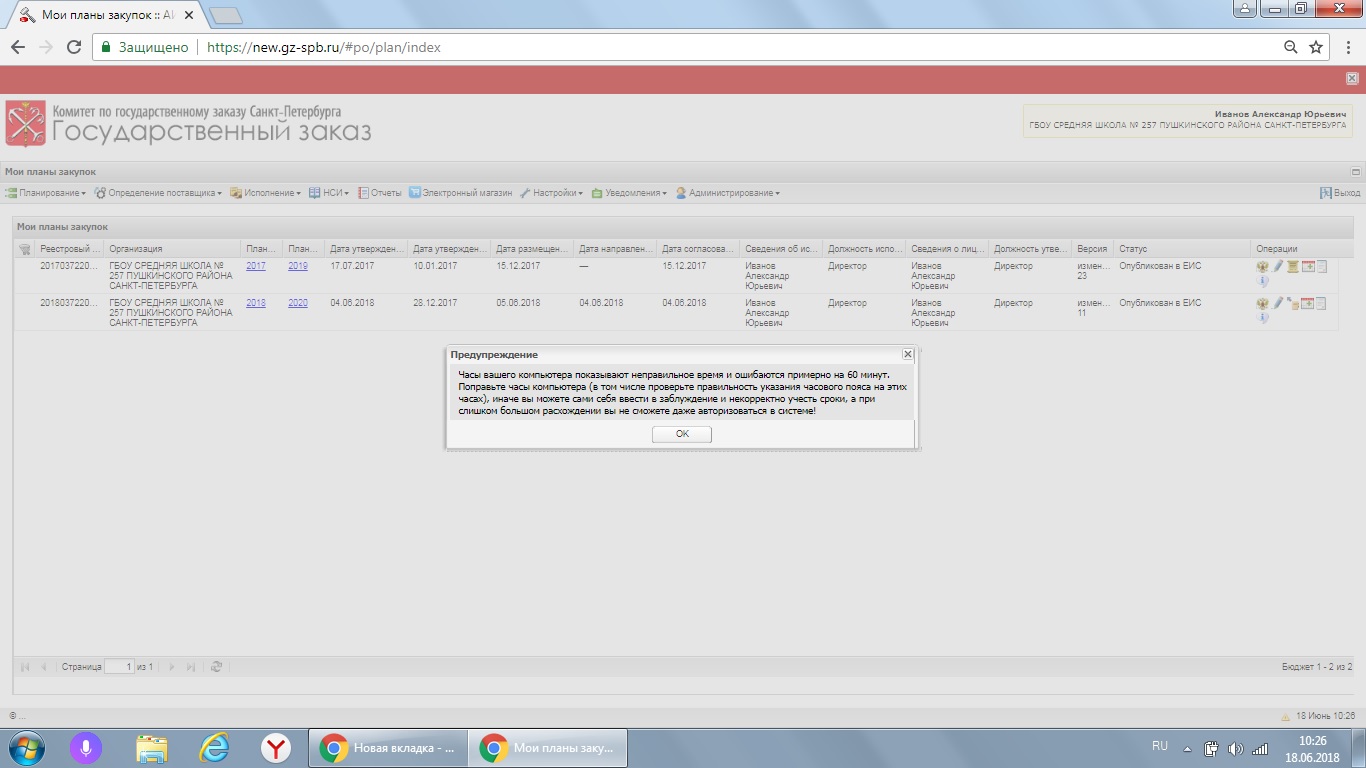The height and width of the screenshot is (768, 1366).
Task: Jump to the last page of the grid
Action: coord(190,667)
